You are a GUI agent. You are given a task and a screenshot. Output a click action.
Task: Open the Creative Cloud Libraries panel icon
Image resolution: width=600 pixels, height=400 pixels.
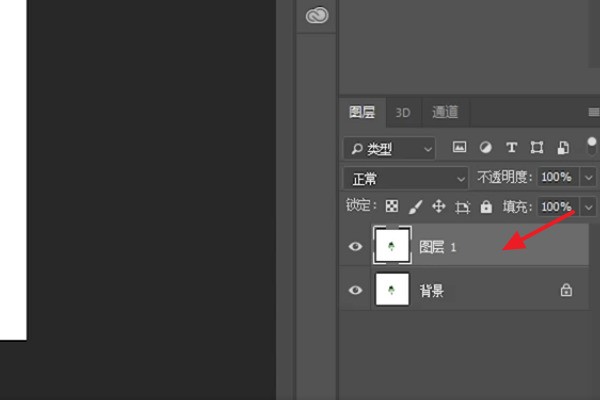coord(316,15)
